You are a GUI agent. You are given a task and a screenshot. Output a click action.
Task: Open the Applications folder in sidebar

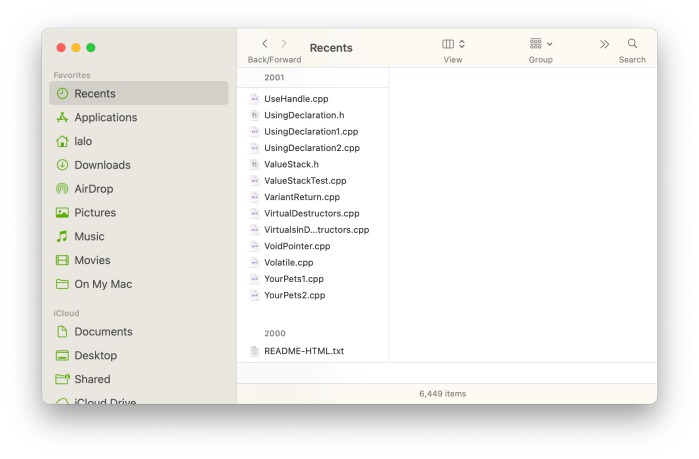click(105, 117)
